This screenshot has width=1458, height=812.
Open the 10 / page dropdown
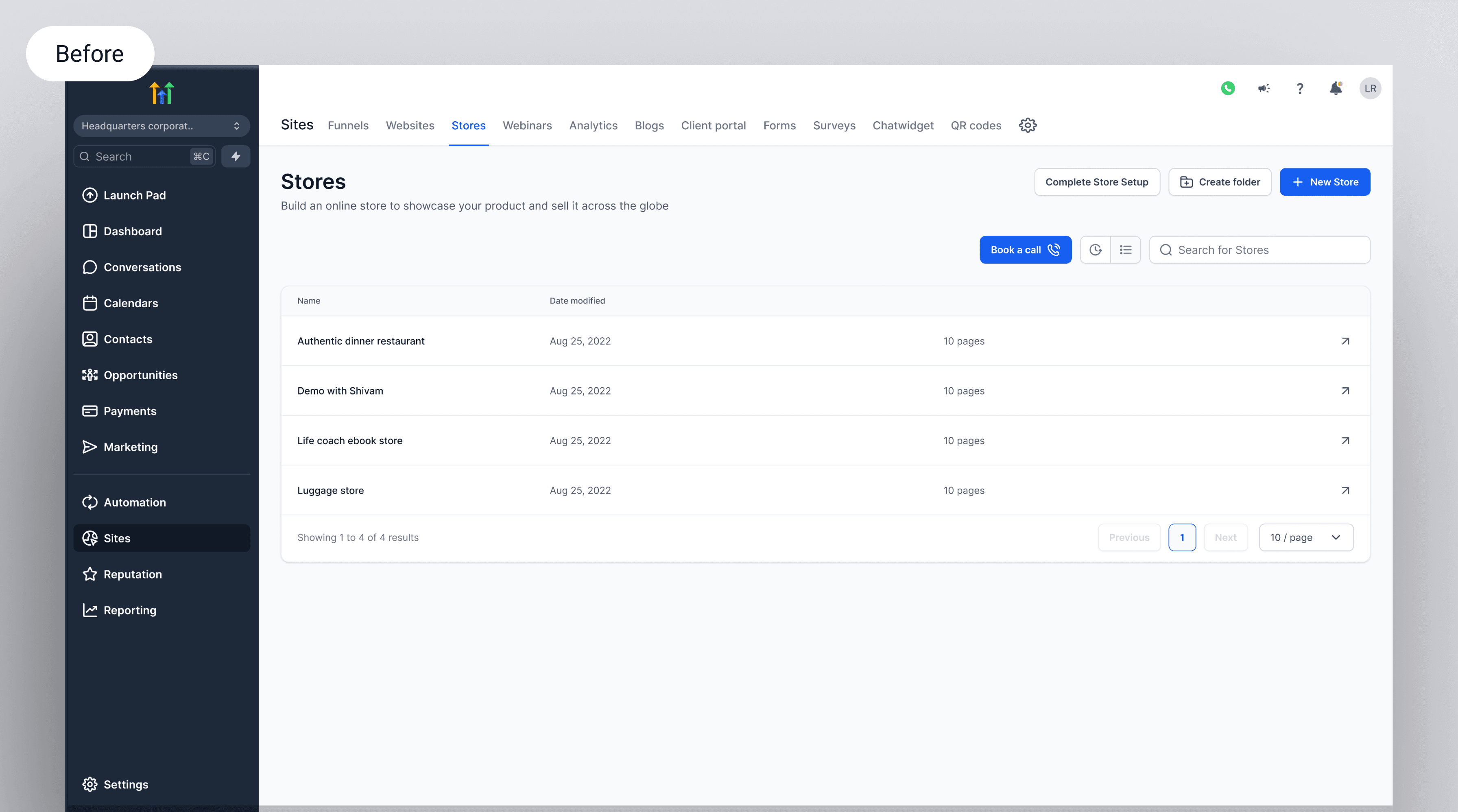[x=1306, y=537]
